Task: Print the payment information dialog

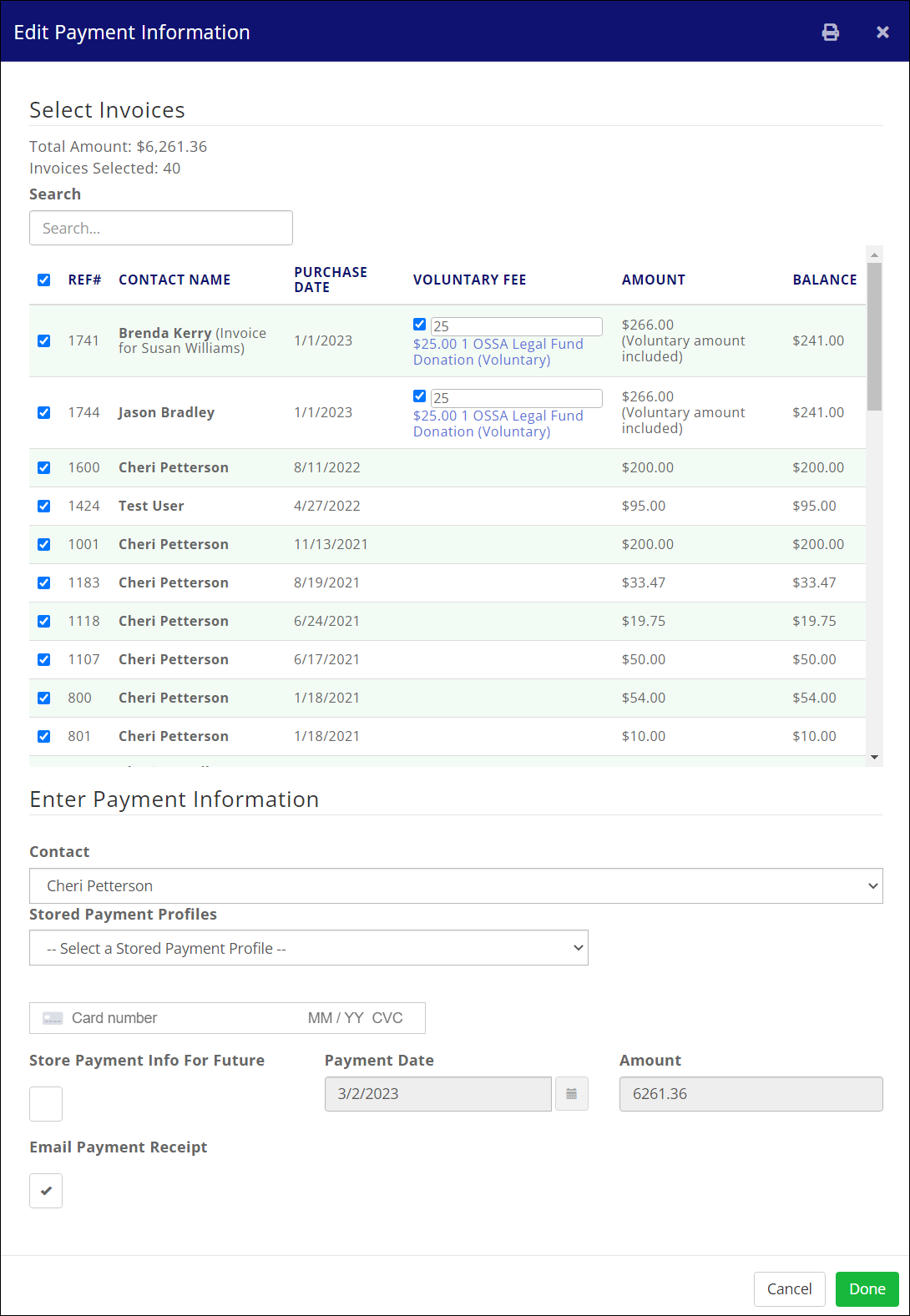Action: tap(831, 33)
